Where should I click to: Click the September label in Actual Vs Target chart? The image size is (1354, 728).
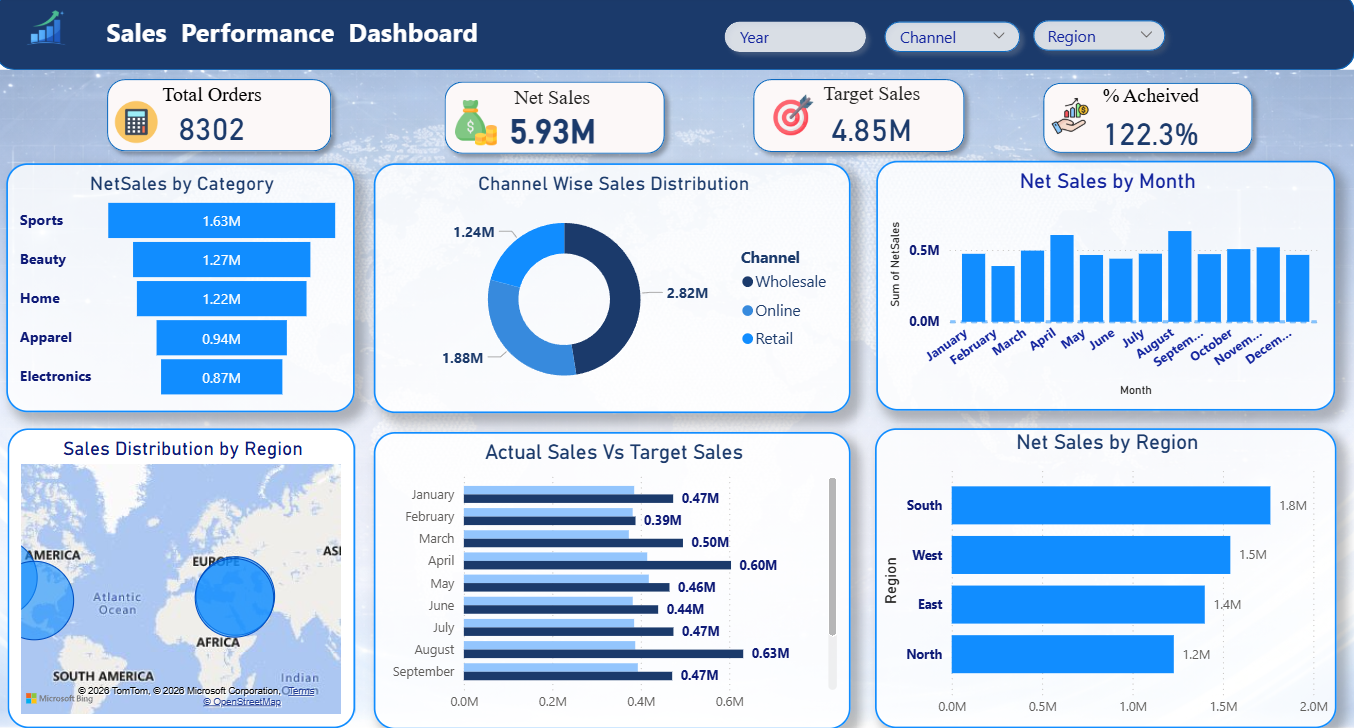point(423,672)
